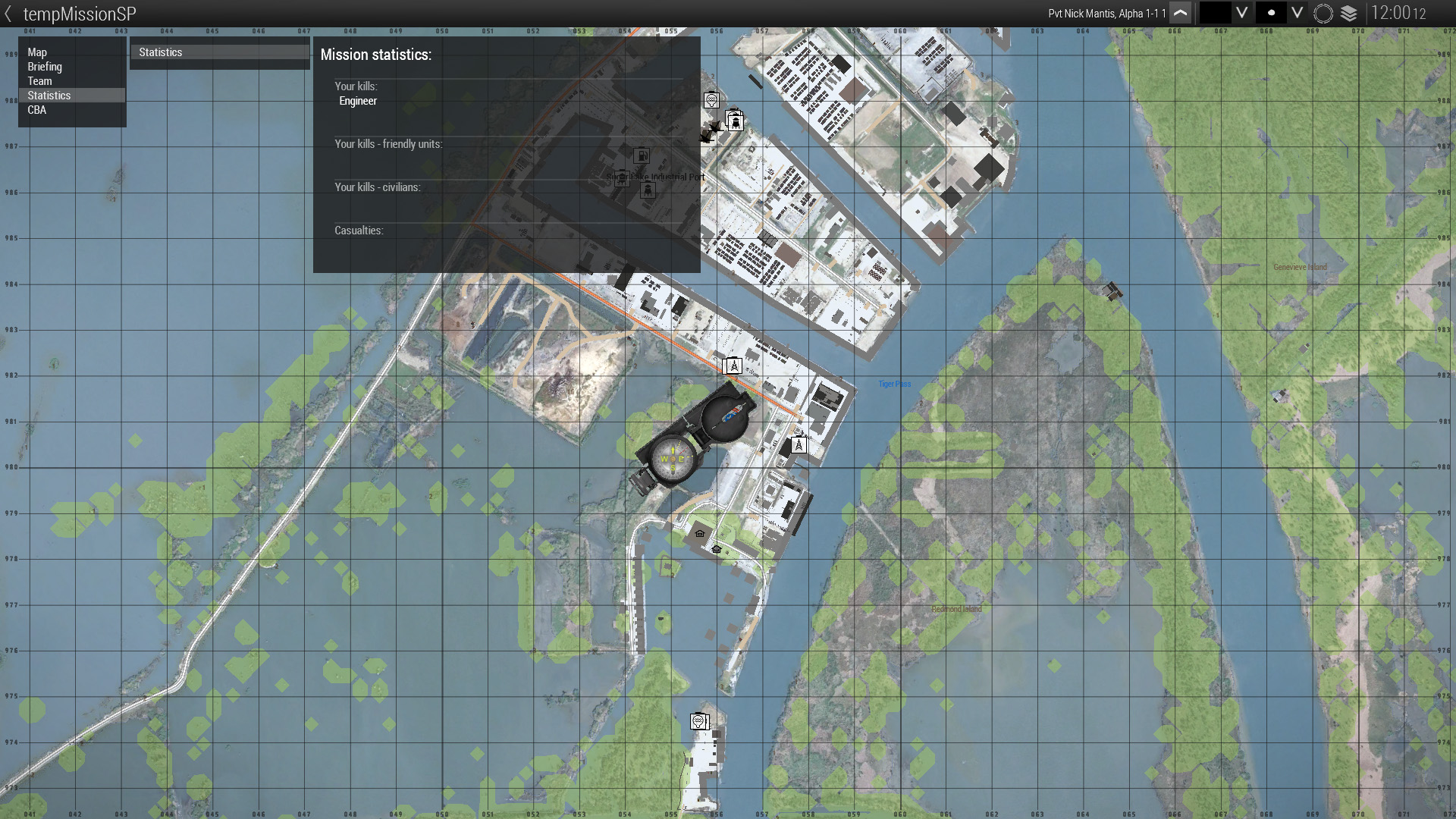
Task: Click the lower house icon south of compass
Action: [x=716, y=549]
